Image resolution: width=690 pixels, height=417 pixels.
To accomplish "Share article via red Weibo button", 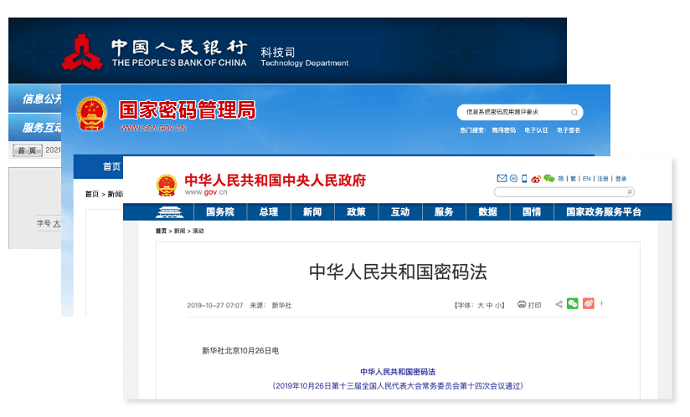I will click(589, 304).
